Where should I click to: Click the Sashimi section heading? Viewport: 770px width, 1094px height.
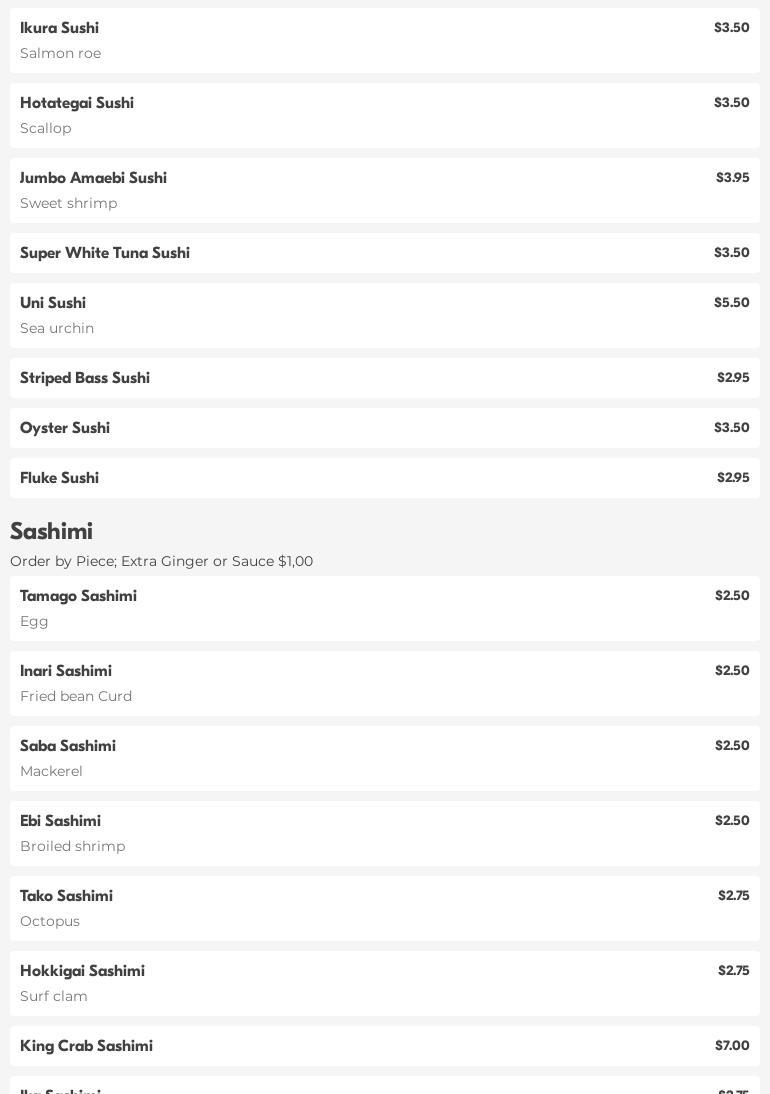[52, 531]
